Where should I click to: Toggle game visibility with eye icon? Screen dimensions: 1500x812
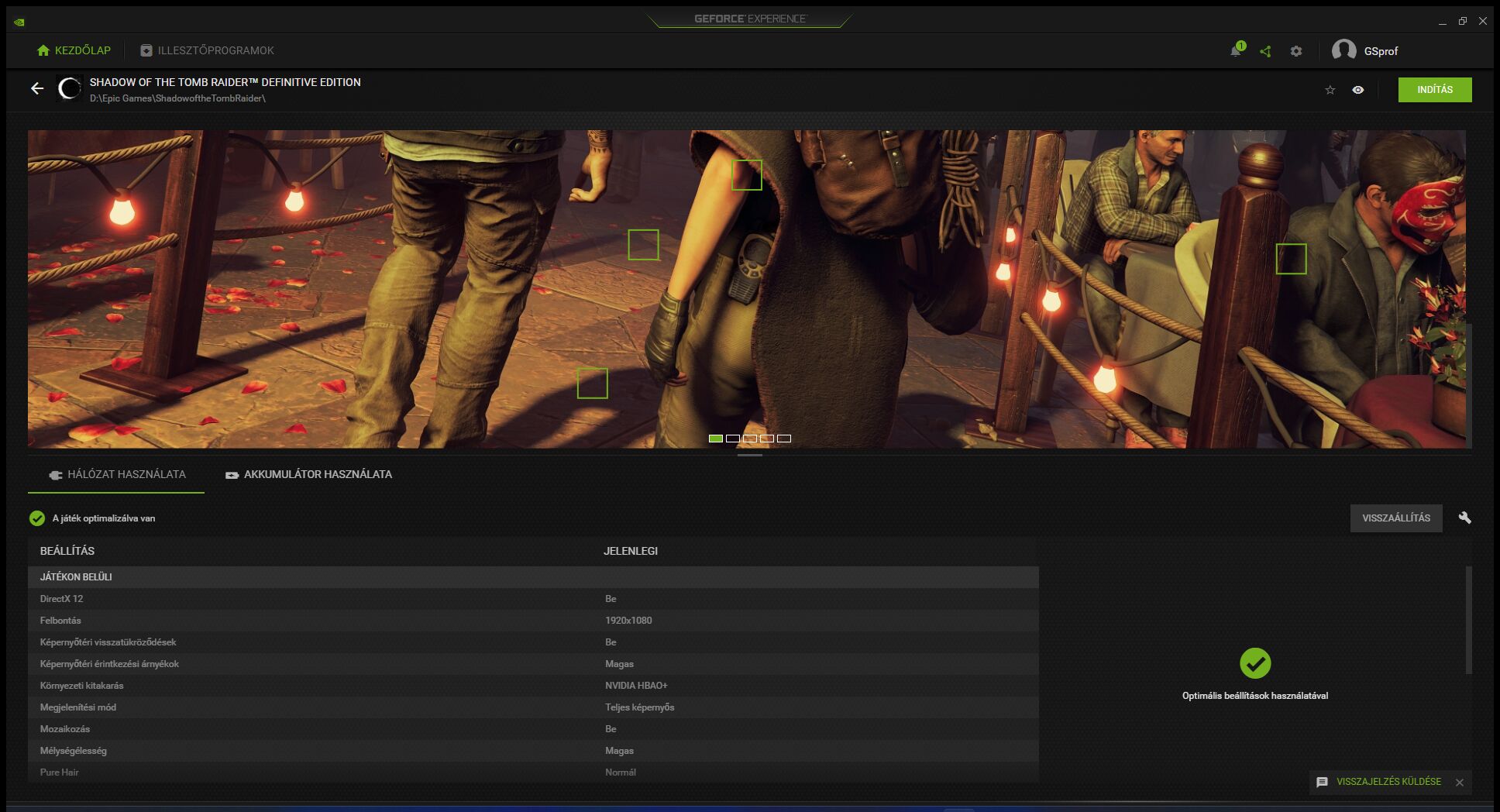[1358, 90]
